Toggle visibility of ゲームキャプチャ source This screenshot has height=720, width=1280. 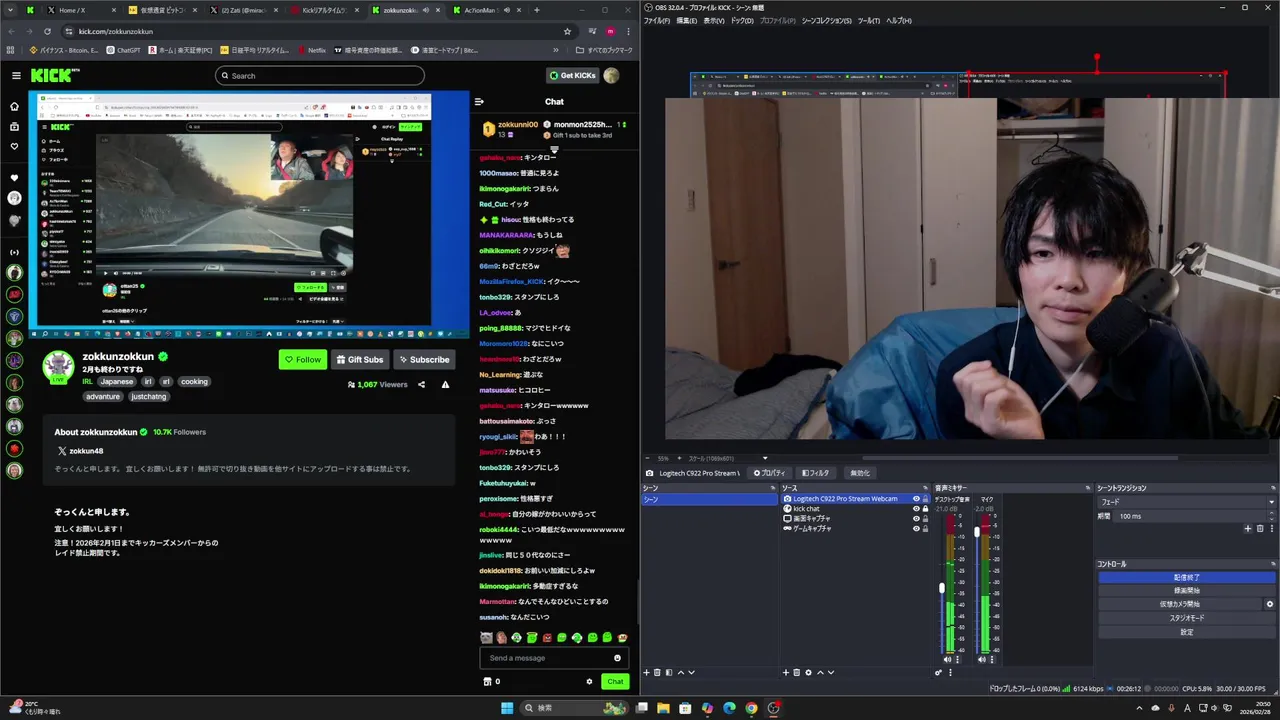(x=916, y=528)
